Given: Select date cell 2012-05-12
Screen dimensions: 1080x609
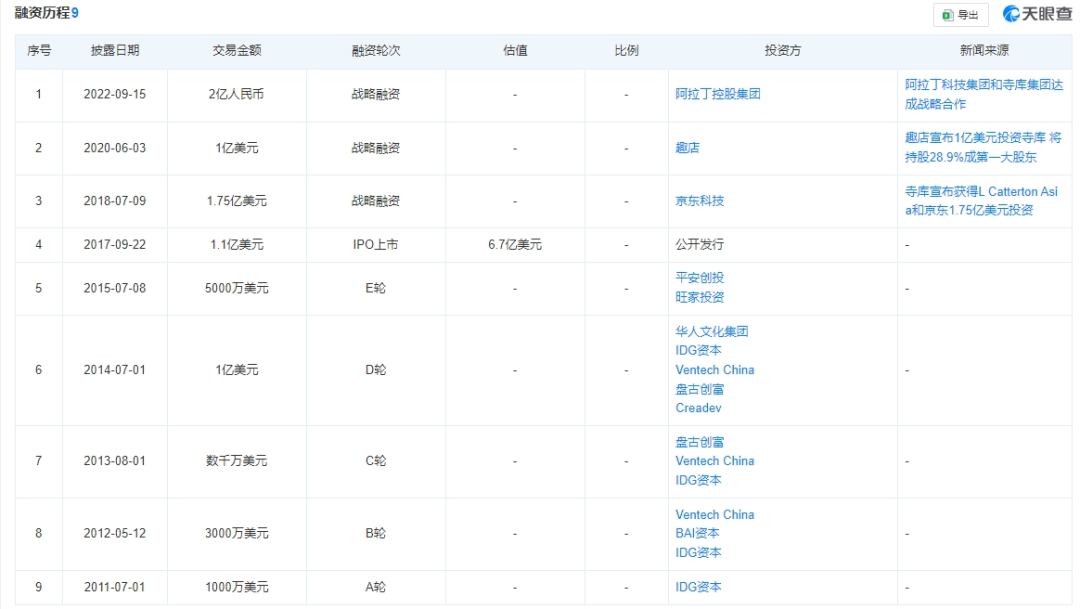Looking at the screenshot, I should [x=115, y=533].
